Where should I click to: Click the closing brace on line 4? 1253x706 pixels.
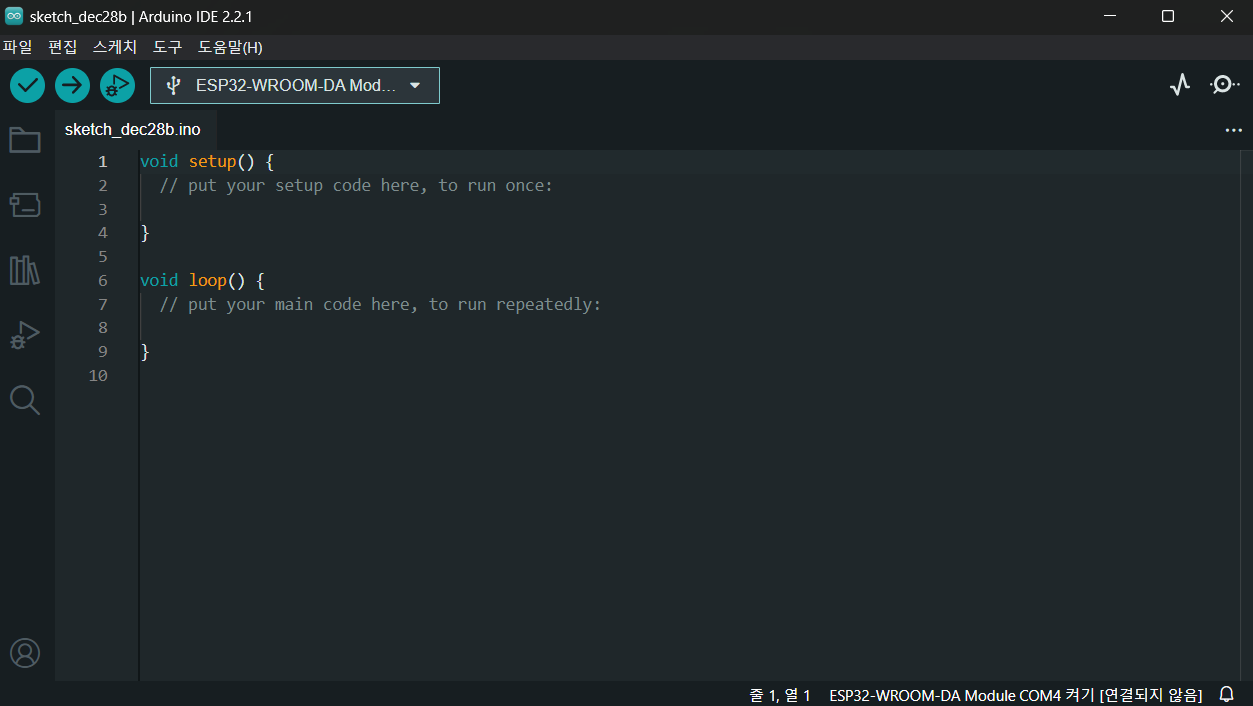tap(145, 233)
